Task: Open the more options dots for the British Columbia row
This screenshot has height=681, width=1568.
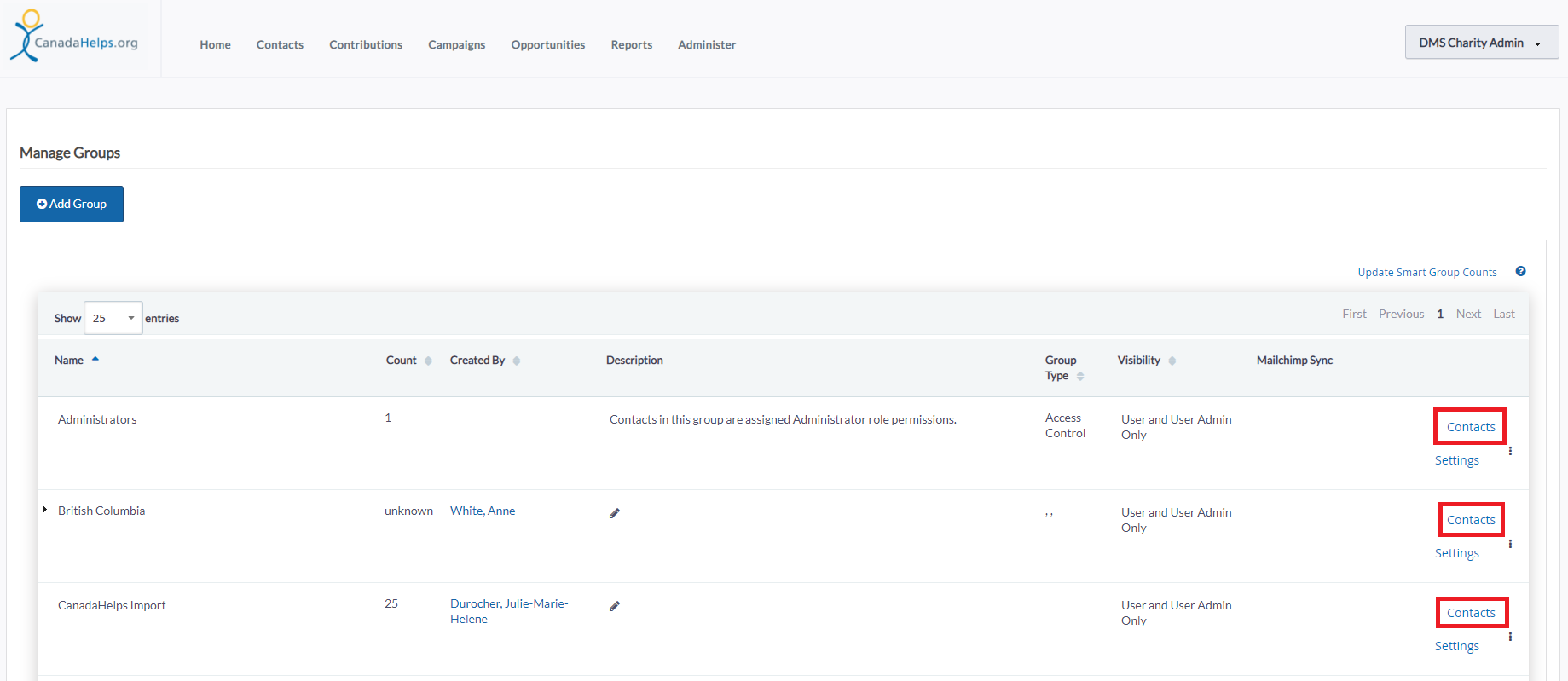Action: (x=1510, y=544)
